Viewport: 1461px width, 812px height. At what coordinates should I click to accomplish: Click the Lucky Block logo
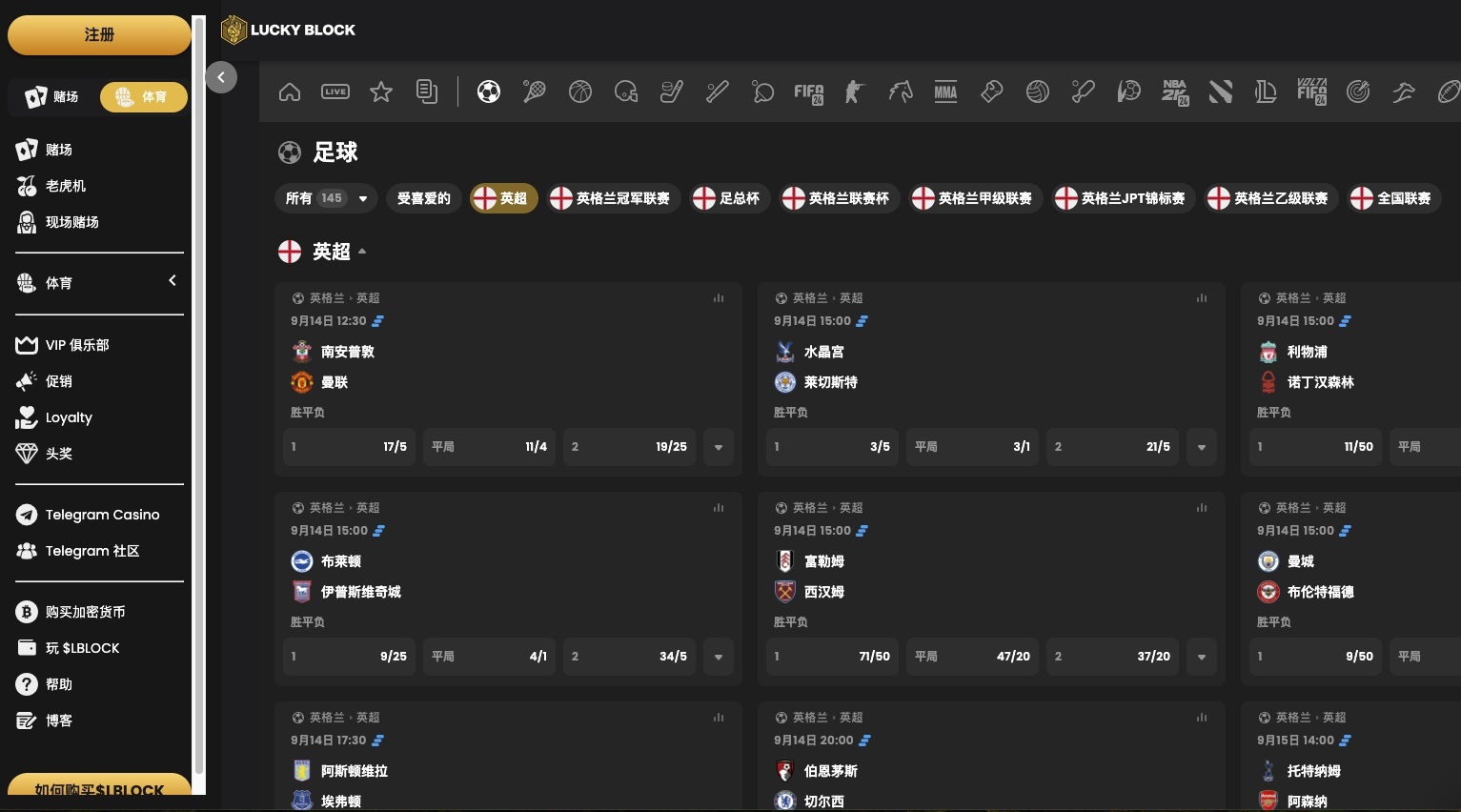289,30
